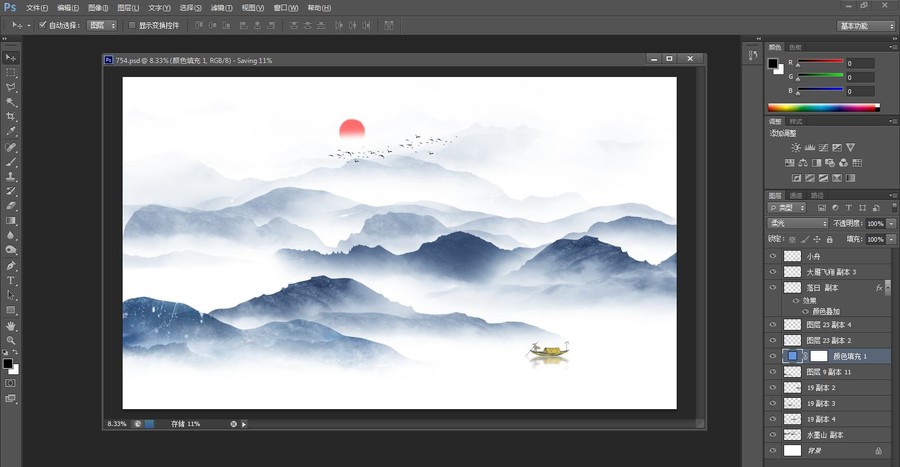
Task: Open the 滤镜(T) menu
Action: click(222, 8)
